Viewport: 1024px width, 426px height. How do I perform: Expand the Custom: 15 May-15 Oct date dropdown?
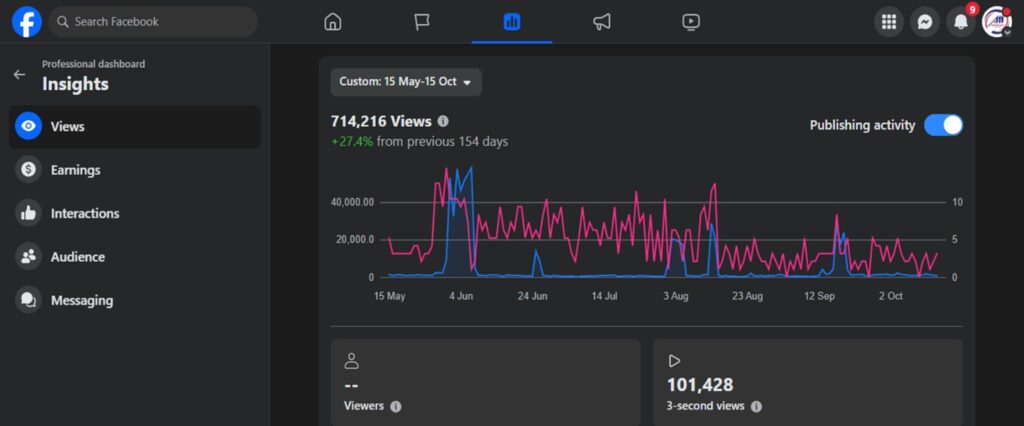406,82
